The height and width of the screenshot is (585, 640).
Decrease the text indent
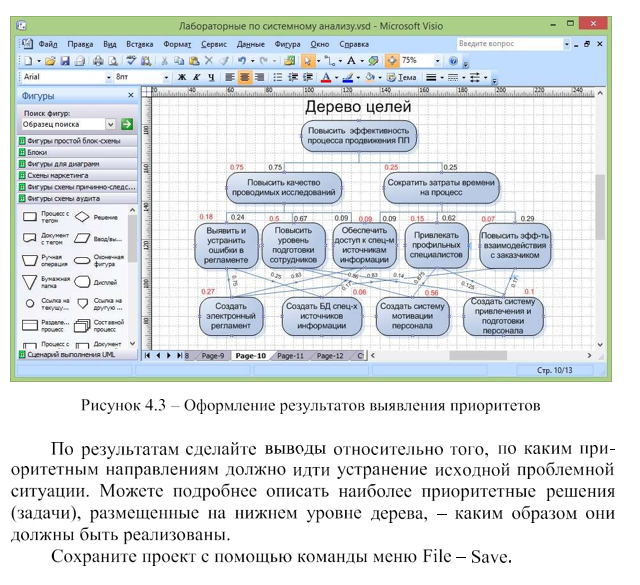(x=293, y=77)
